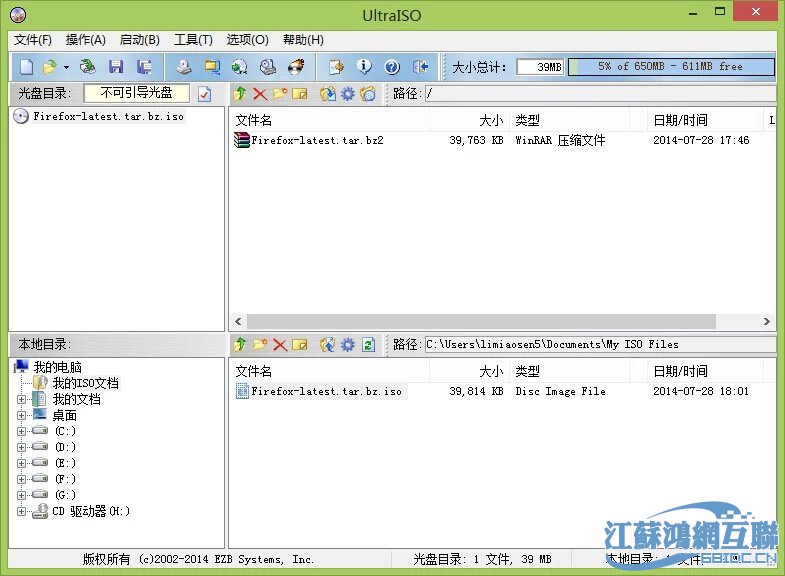The height and width of the screenshot is (576, 785).
Task: Create a new ISO with the New icon
Action: click(x=27, y=67)
